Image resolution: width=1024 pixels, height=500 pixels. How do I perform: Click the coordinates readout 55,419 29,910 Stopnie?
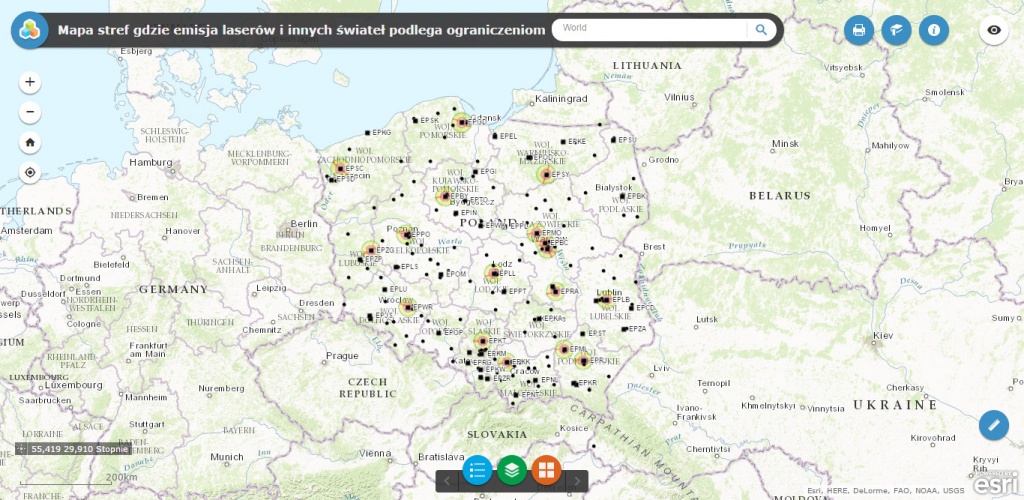[78, 448]
